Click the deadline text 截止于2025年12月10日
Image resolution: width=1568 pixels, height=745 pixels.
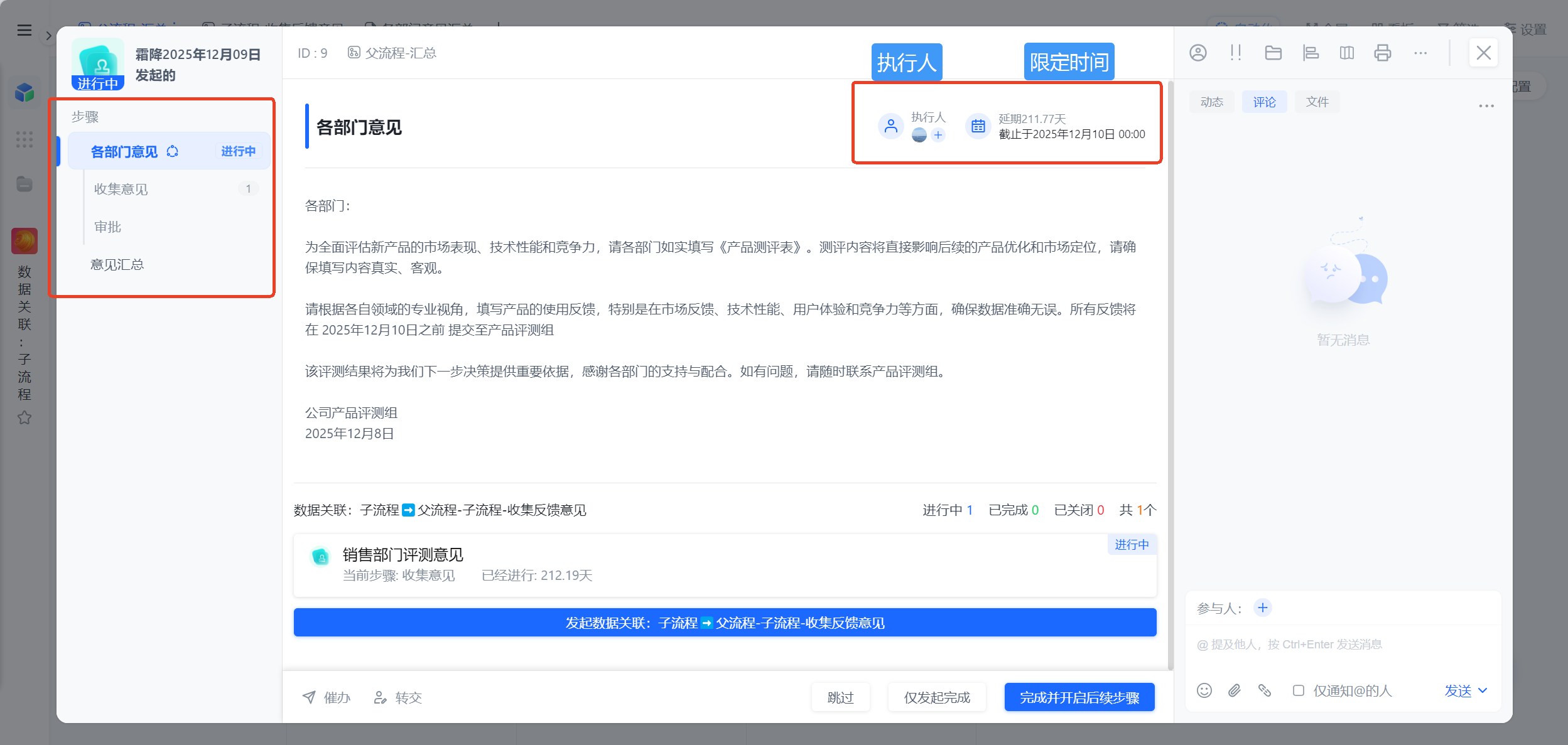tap(1072, 134)
